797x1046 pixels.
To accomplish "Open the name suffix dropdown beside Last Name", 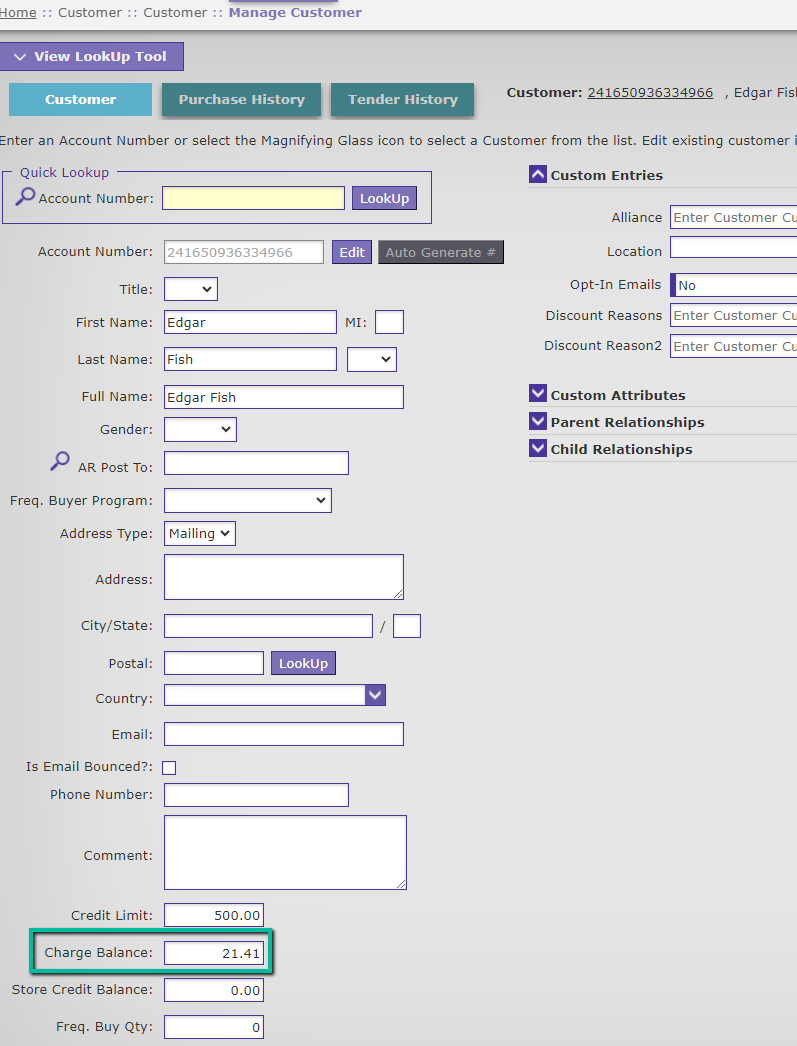I will click(x=371, y=360).
